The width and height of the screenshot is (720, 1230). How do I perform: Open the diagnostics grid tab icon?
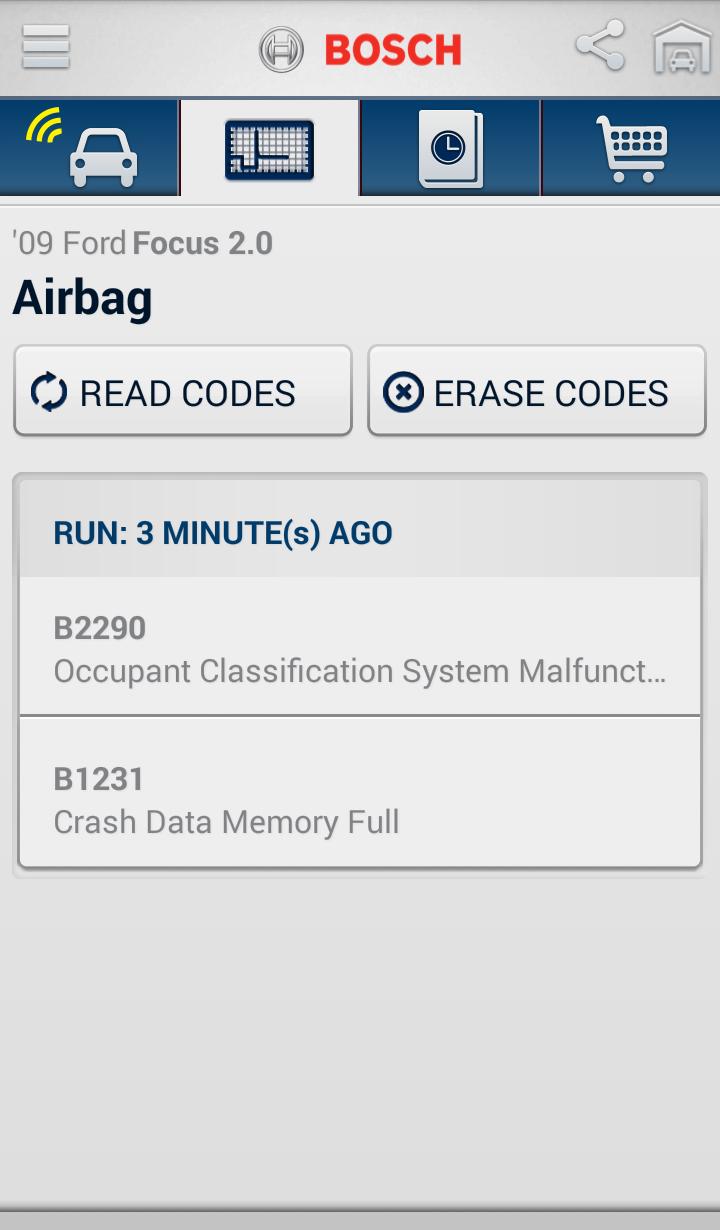[269, 147]
